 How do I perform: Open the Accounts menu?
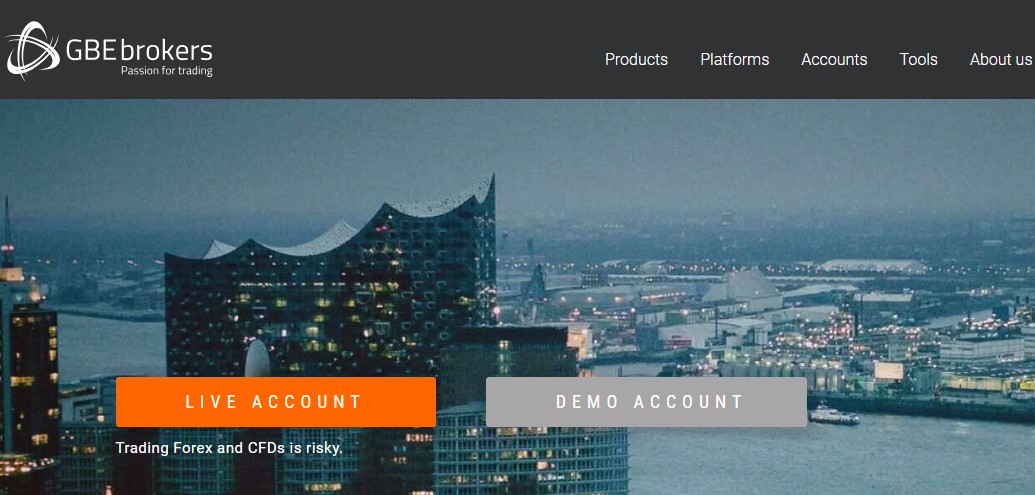[x=834, y=59]
